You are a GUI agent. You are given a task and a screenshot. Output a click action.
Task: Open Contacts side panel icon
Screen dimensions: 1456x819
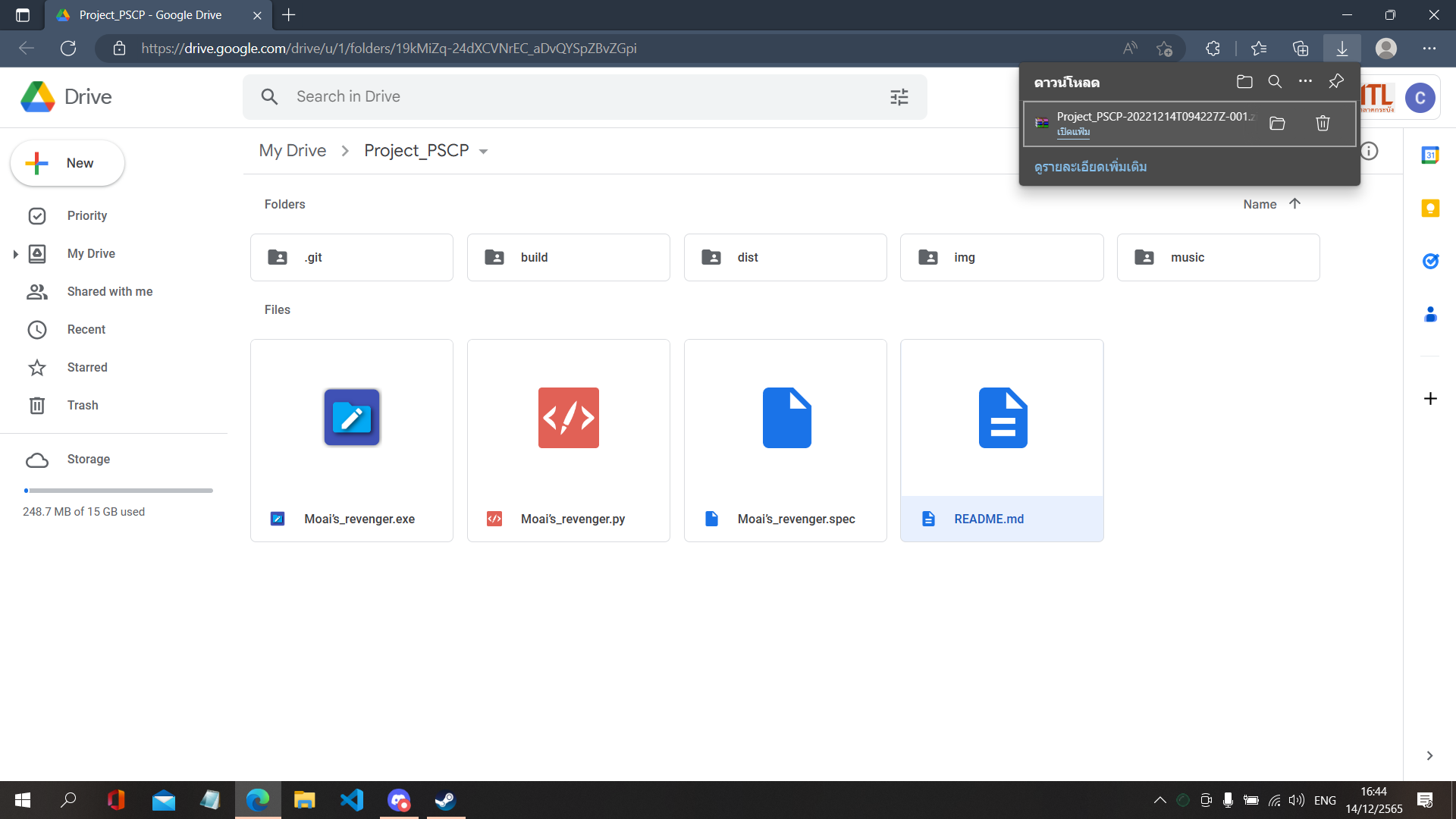click(x=1430, y=314)
